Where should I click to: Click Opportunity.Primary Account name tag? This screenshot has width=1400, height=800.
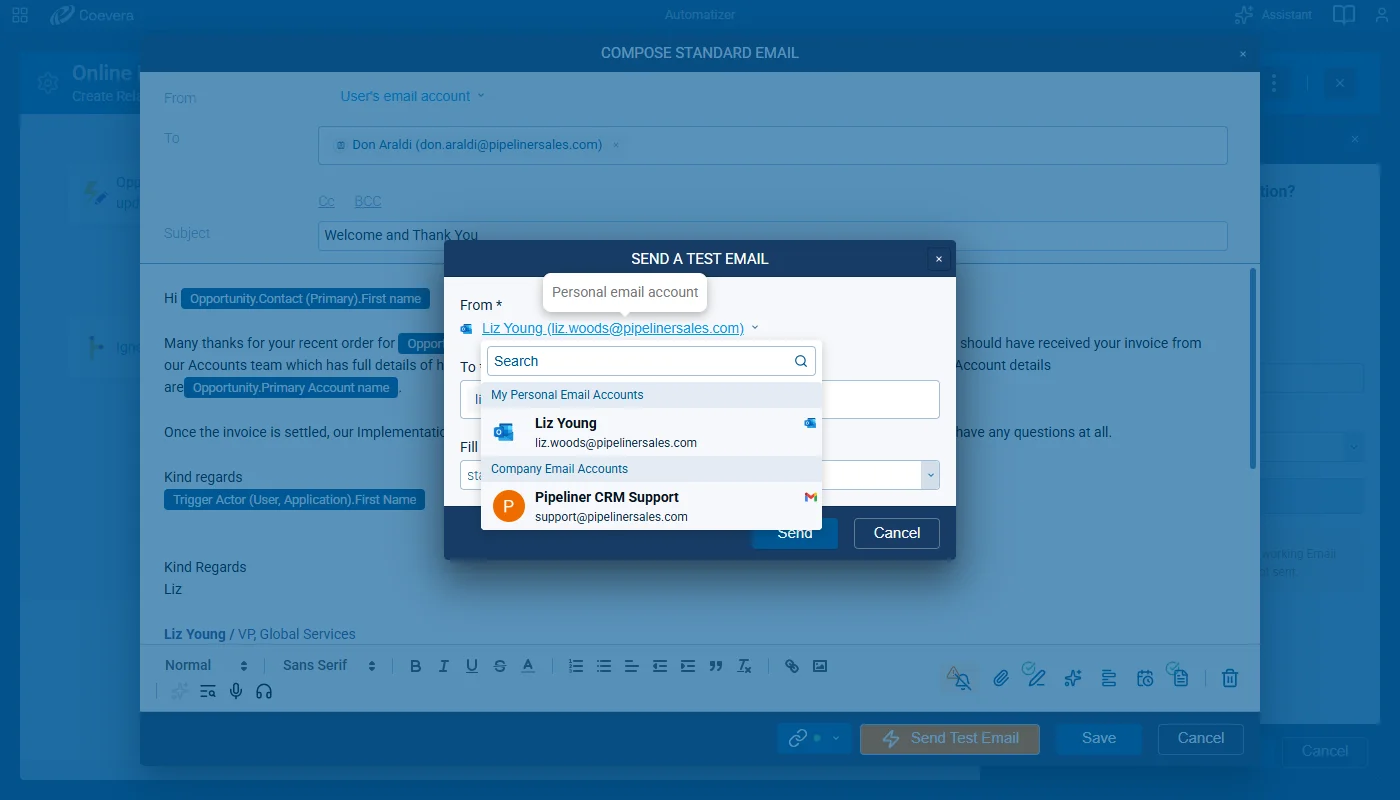click(x=291, y=387)
